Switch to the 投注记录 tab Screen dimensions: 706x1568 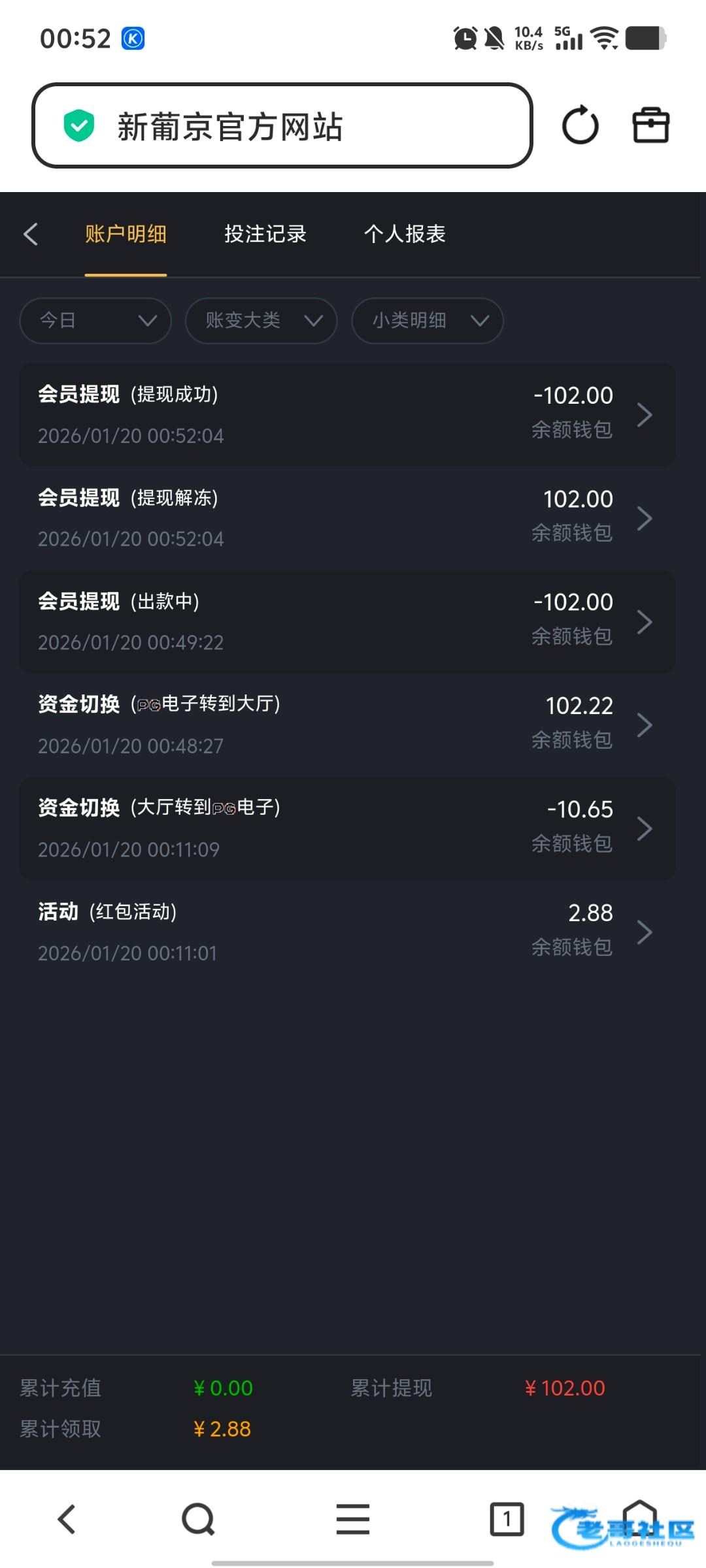click(x=265, y=234)
